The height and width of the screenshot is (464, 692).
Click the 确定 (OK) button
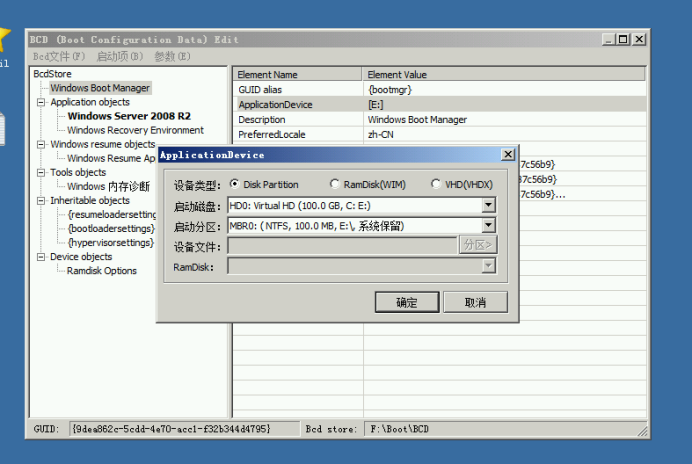(407, 302)
